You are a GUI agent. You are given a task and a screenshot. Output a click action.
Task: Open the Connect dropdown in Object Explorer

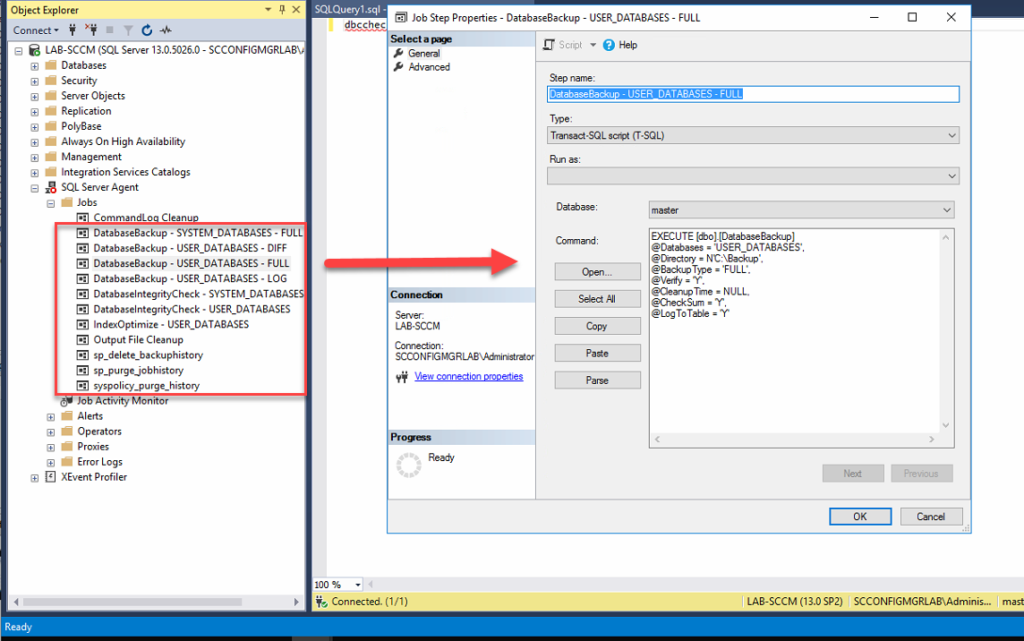click(x=36, y=30)
